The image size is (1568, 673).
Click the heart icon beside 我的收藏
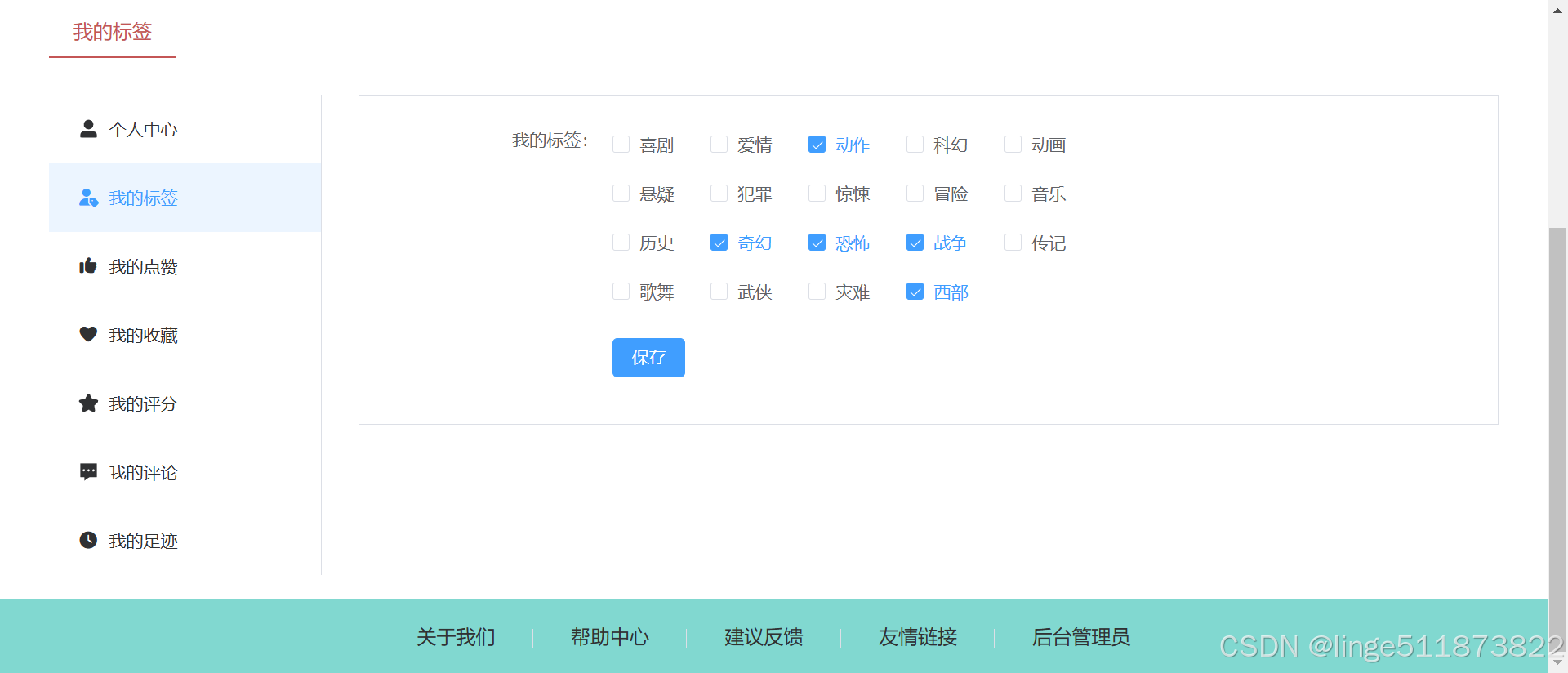click(88, 334)
